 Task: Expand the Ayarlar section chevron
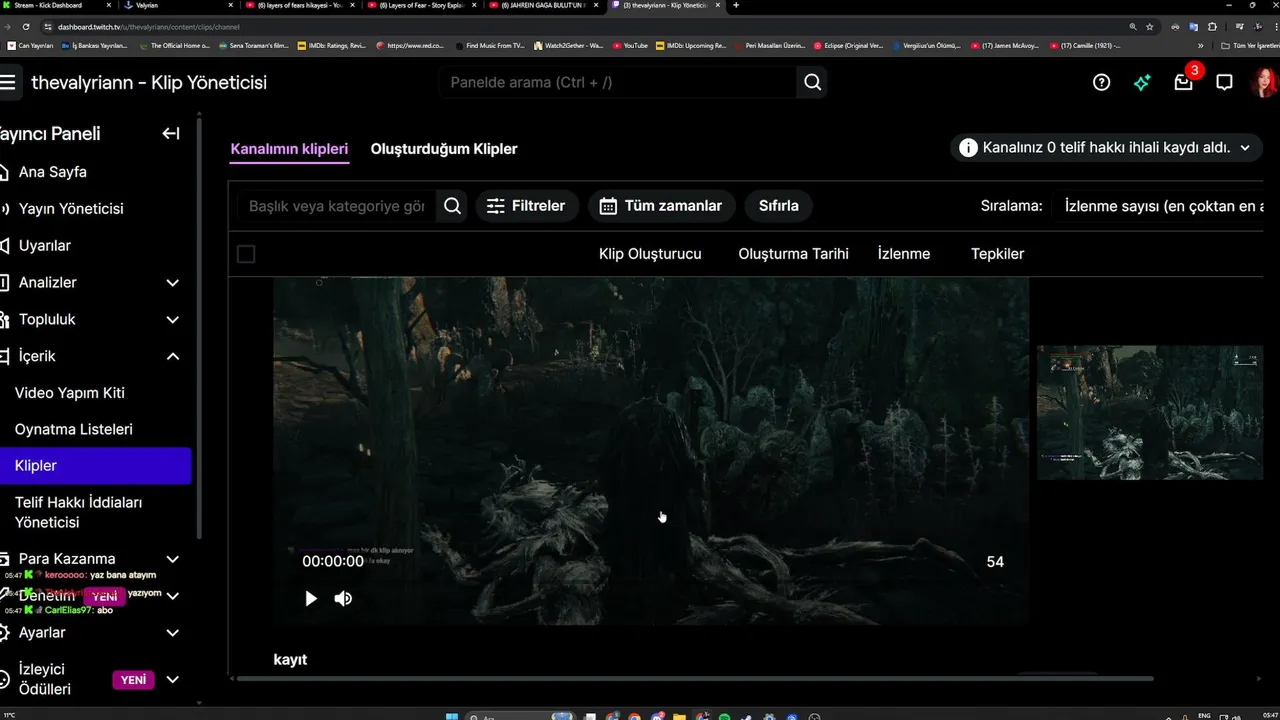coord(172,633)
